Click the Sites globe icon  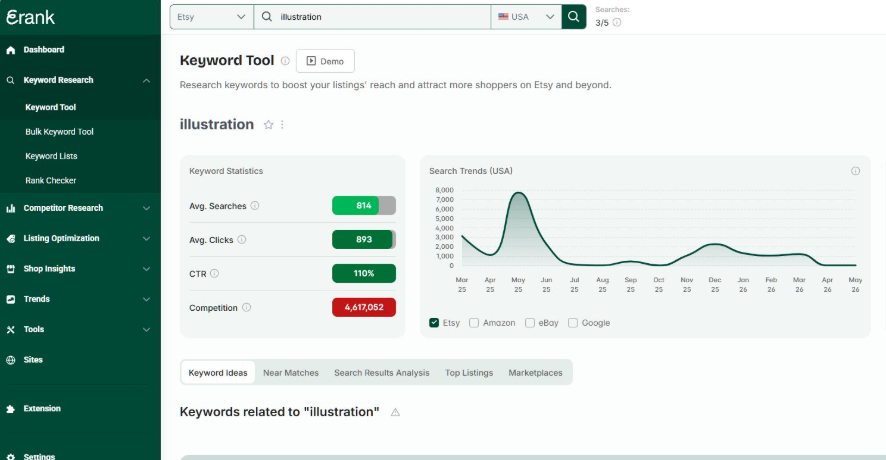(x=10, y=360)
